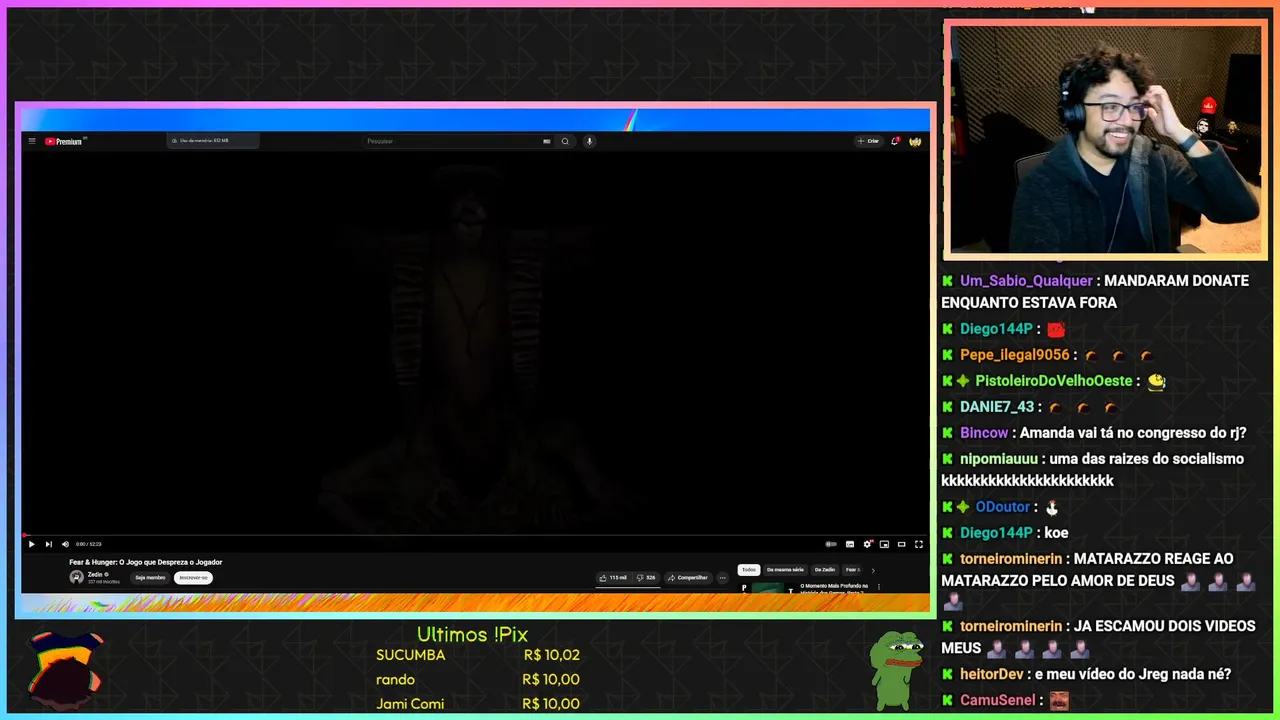Open the YouTube notifications bell
Viewport: 1280px width, 720px height.
[x=895, y=141]
